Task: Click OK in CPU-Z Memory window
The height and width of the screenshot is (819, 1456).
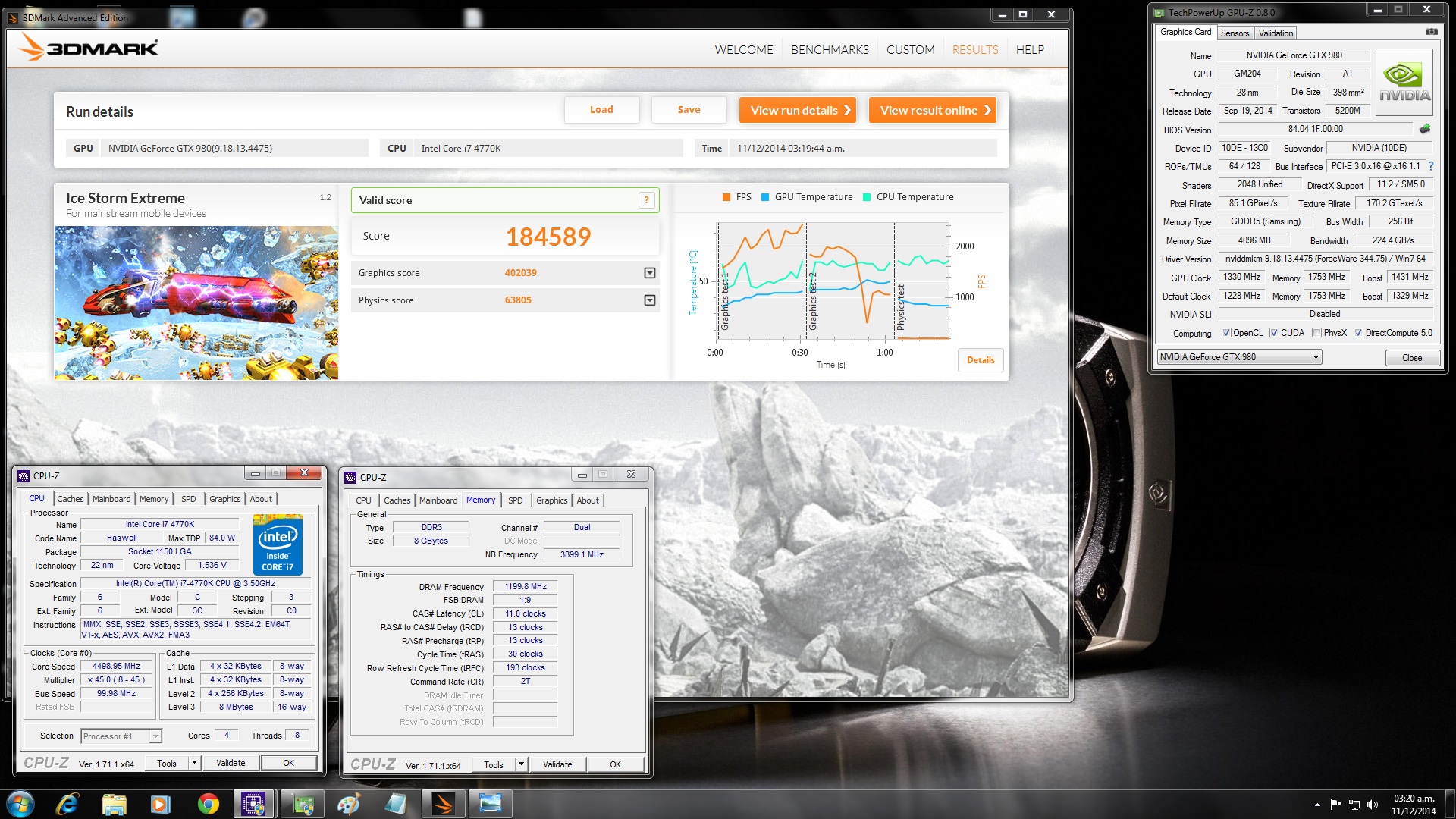Action: coord(615,764)
